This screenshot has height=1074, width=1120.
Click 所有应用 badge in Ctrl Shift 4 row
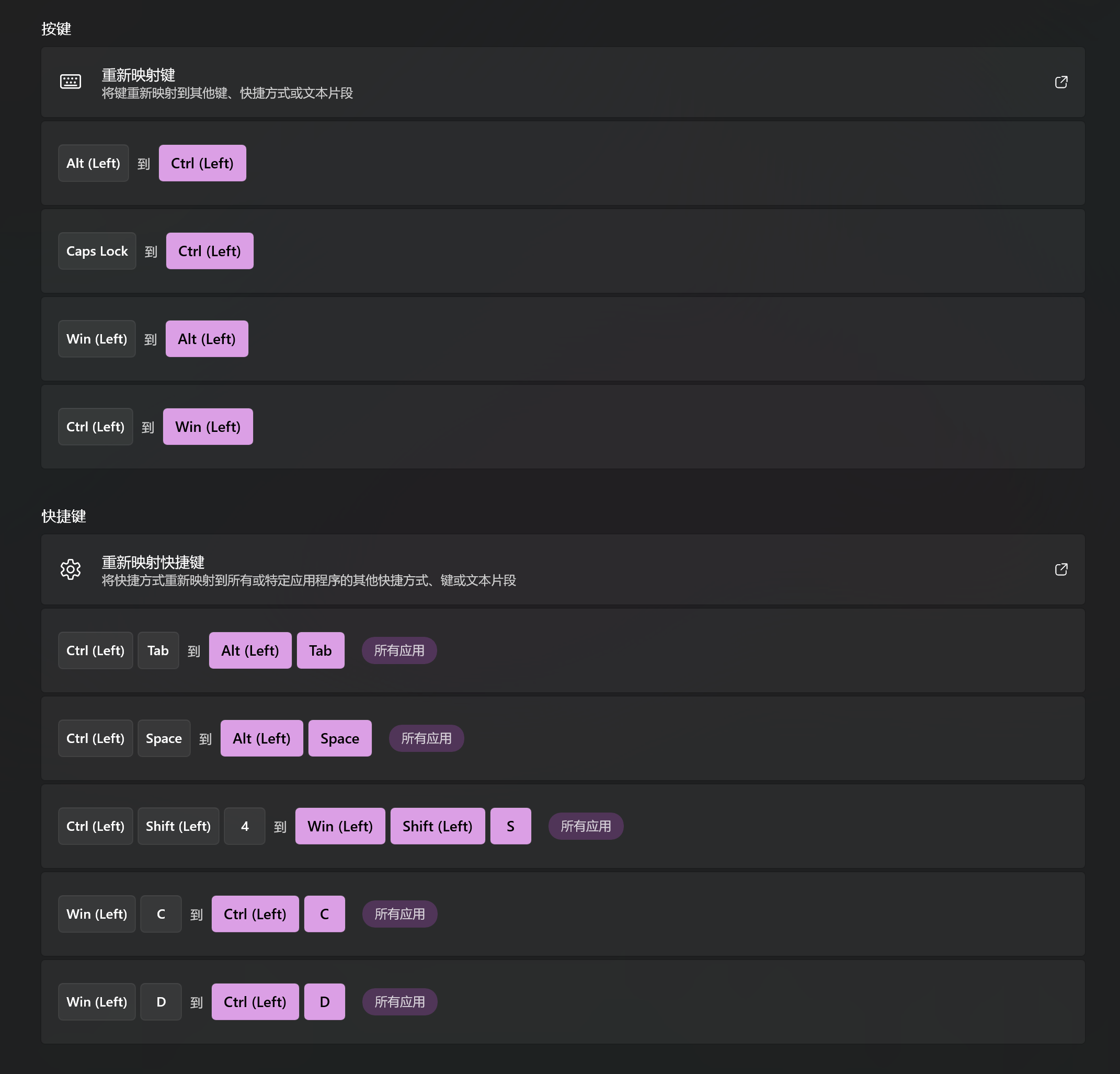pyautogui.click(x=586, y=826)
